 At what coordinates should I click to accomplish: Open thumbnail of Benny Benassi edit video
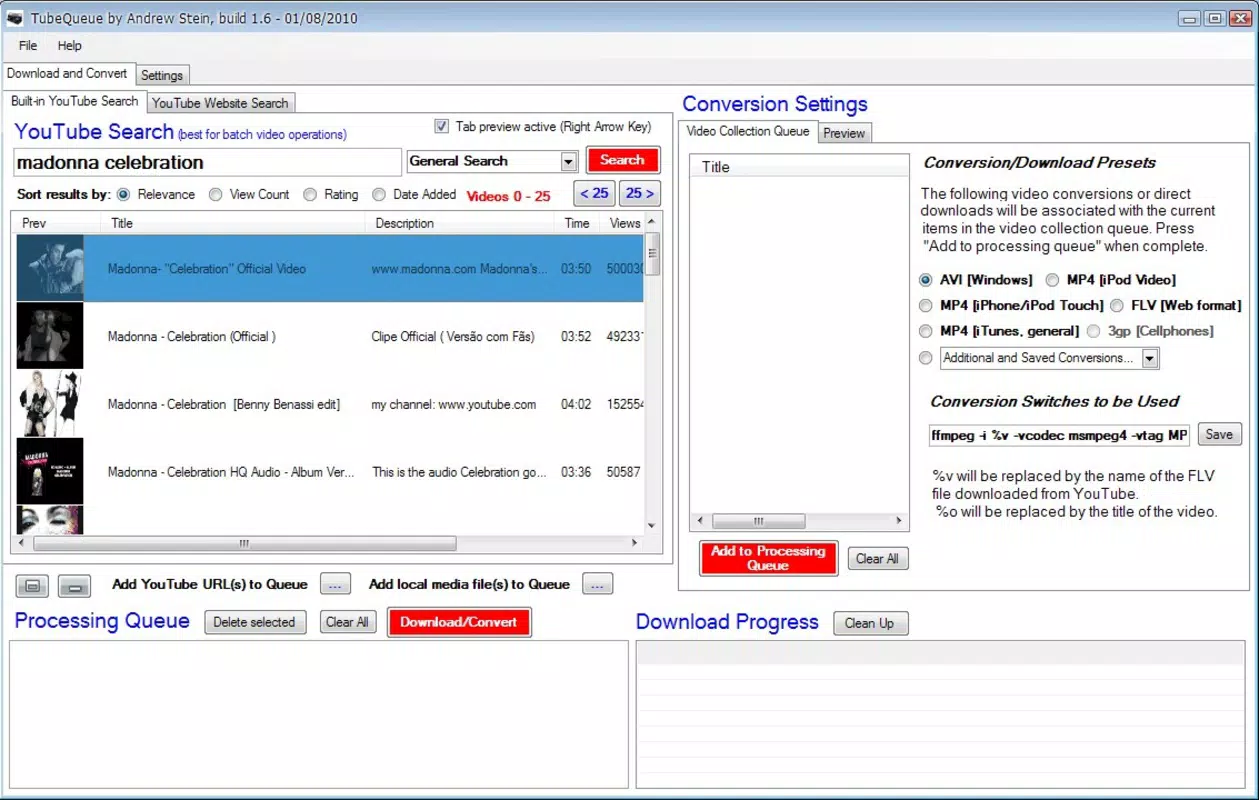[50, 404]
